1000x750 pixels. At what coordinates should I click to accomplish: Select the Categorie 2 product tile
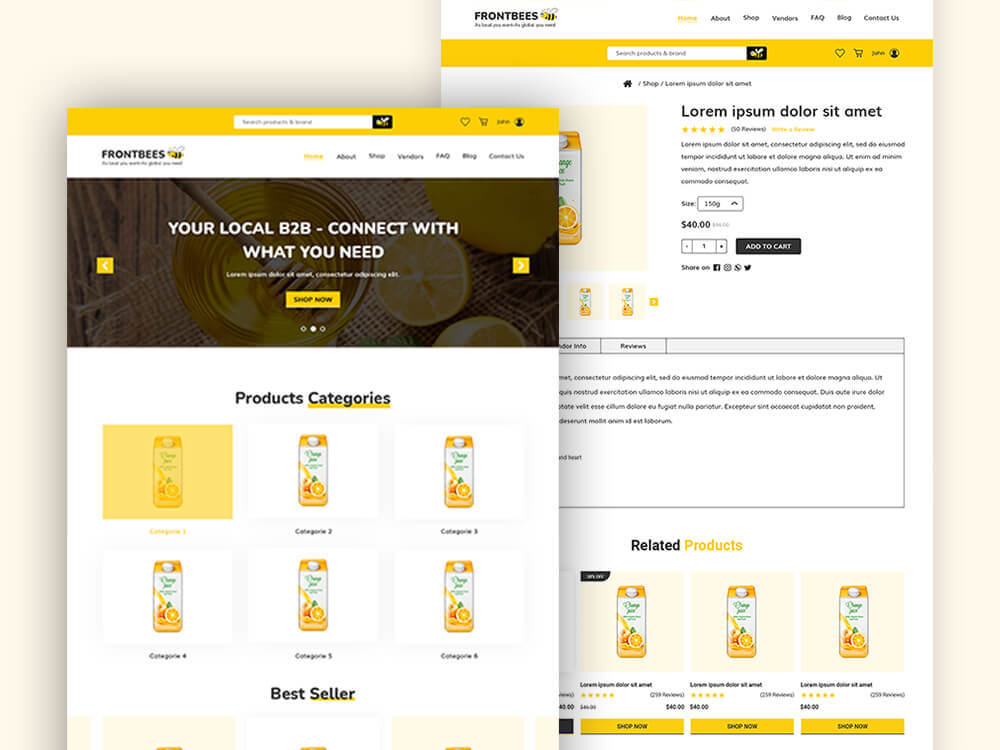pos(313,472)
